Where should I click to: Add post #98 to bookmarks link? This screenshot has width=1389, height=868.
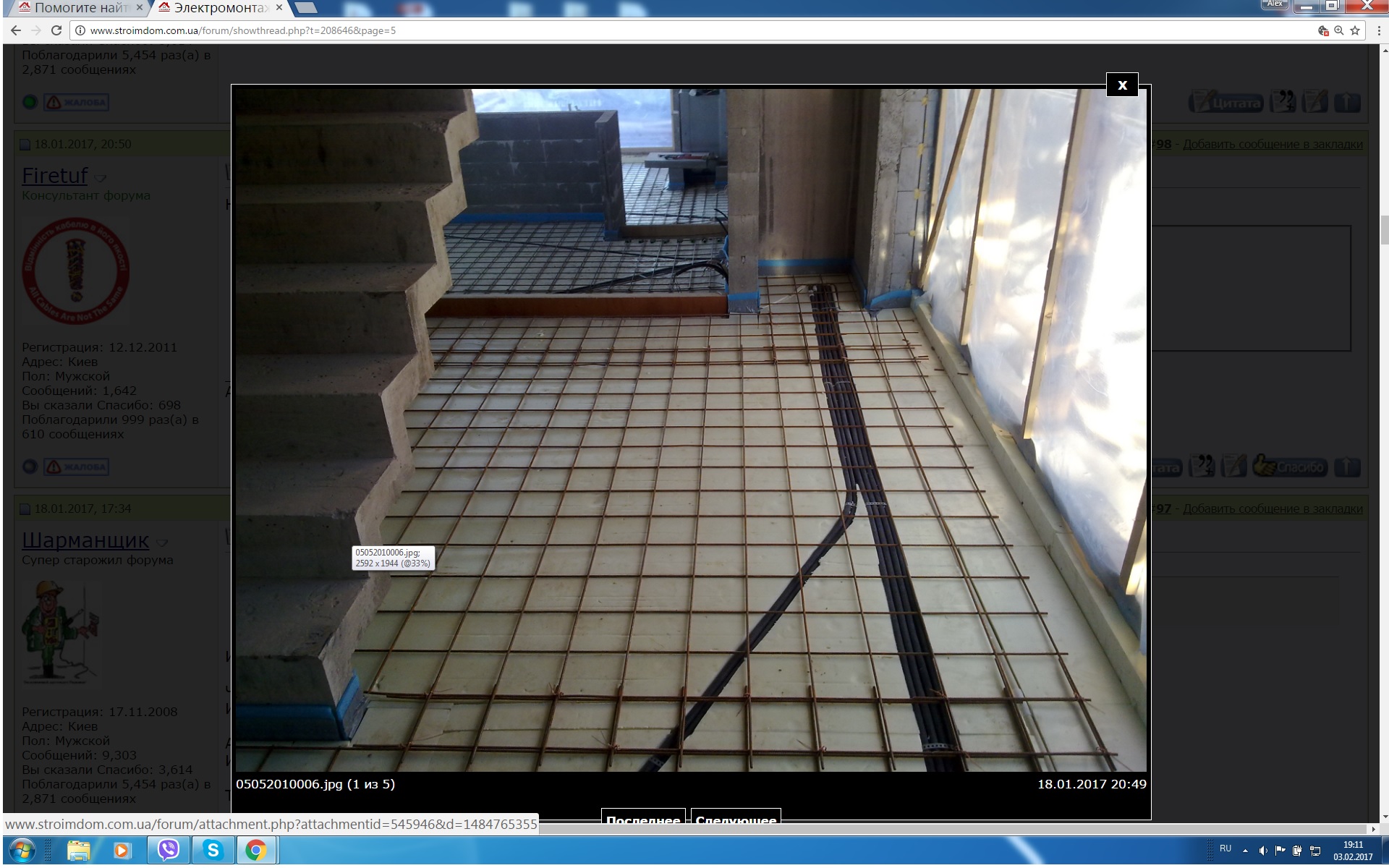pos(1273,144)
